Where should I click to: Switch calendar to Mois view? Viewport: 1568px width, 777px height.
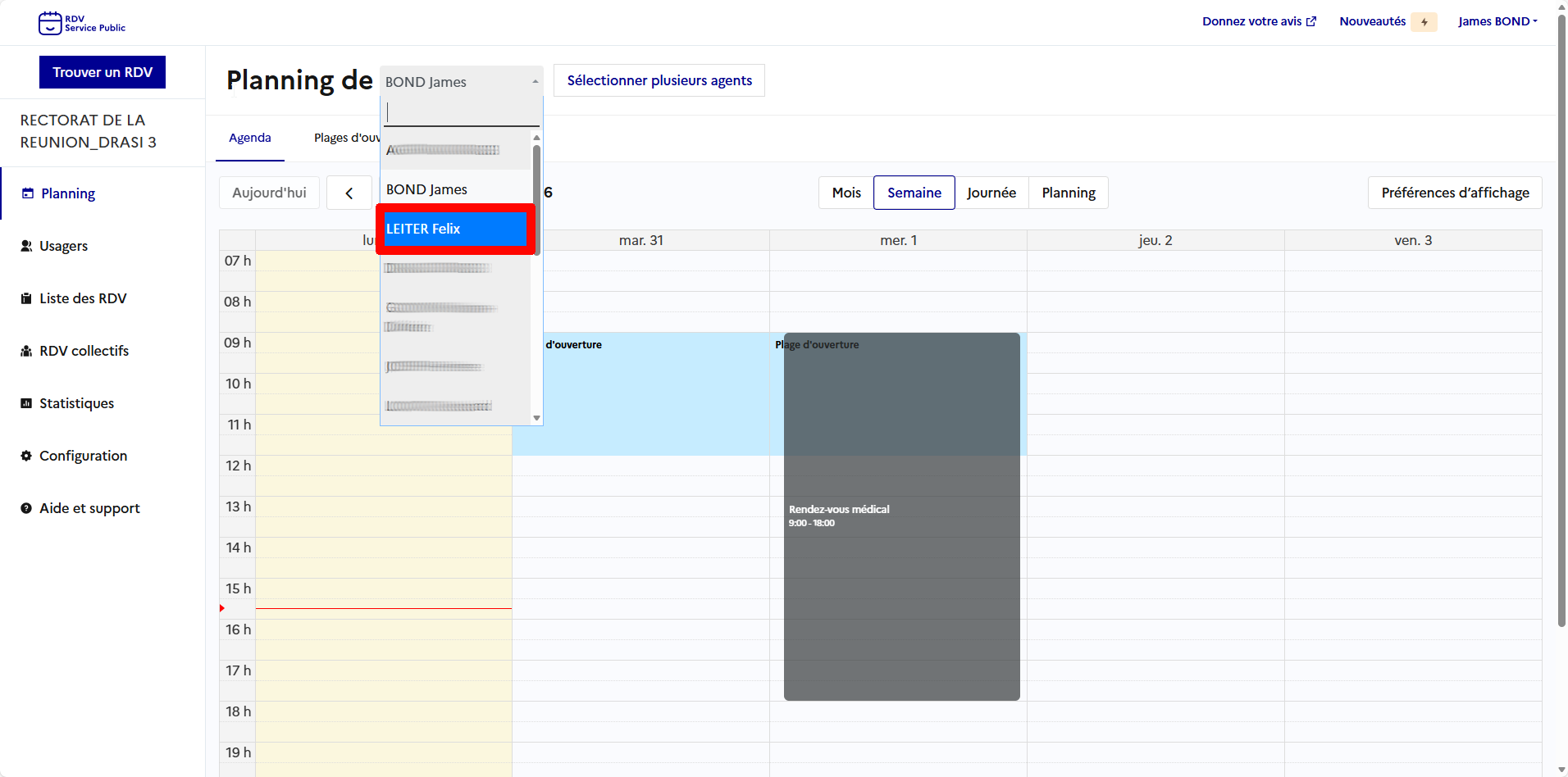pyautogui.click(x=846, y=193)
